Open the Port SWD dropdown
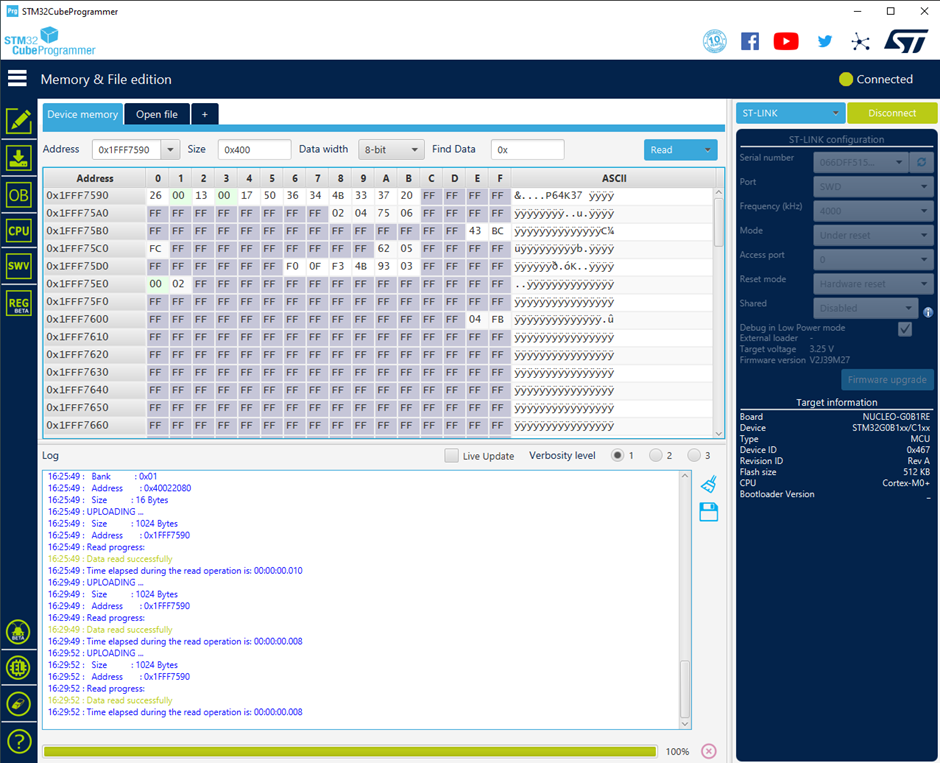The width and height of the screenshot is (940, 763). (873, 186)
